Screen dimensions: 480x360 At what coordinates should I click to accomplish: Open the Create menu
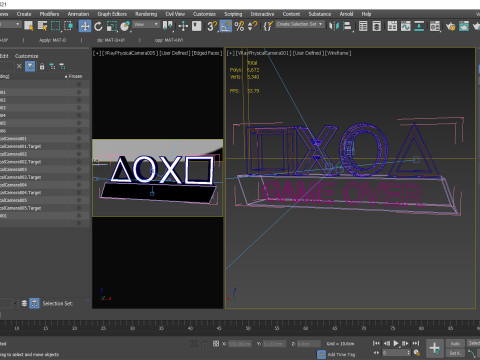point(24,14)
